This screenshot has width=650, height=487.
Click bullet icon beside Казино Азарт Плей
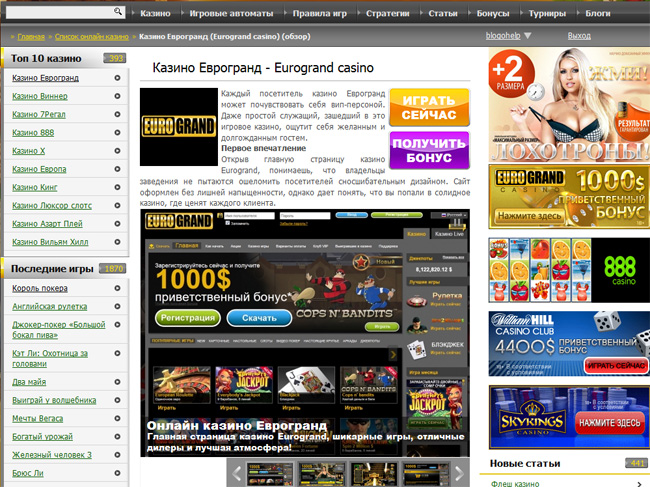tap(117, 223)
